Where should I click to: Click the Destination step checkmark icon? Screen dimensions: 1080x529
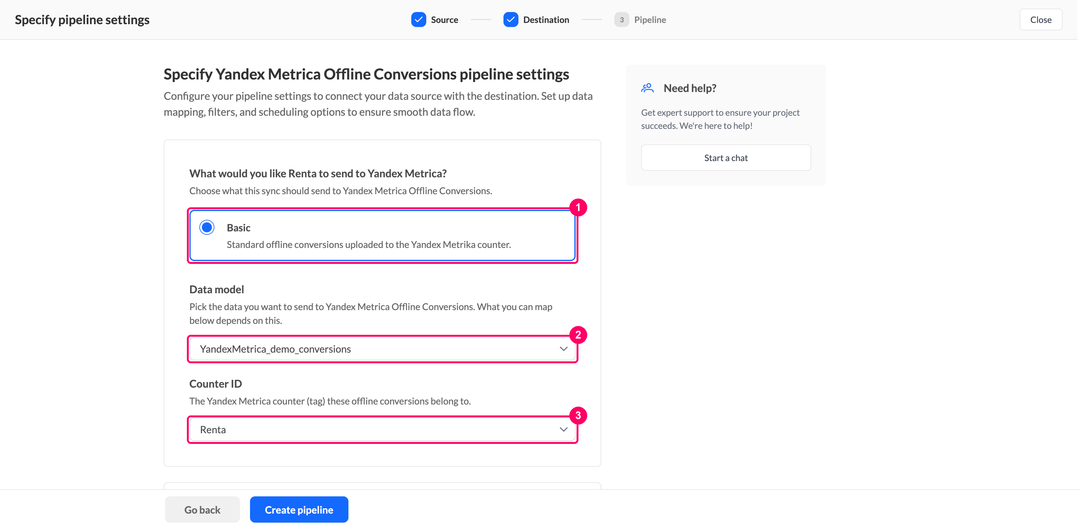coord(510,20)
